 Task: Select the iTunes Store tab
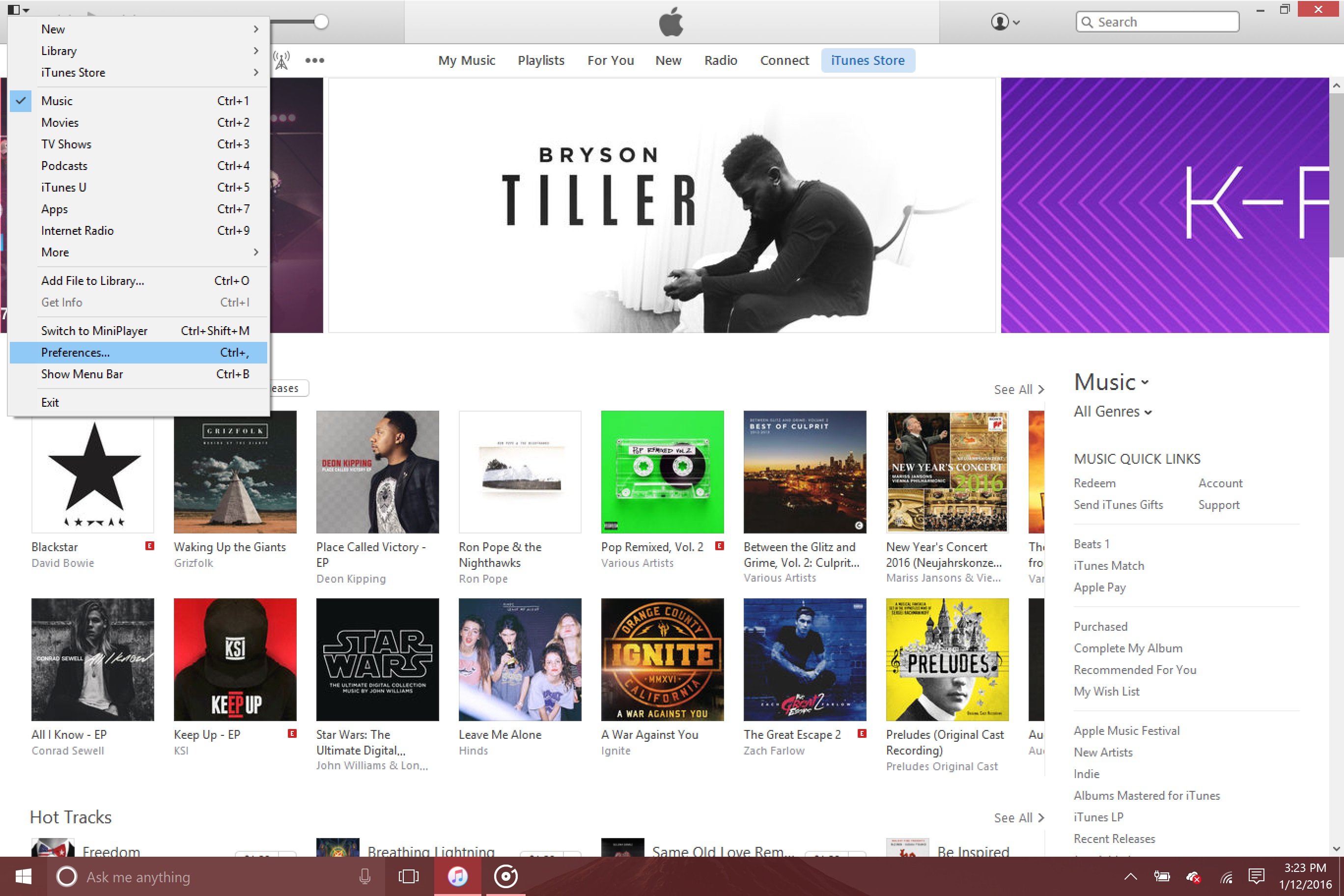tap(868, 60)
